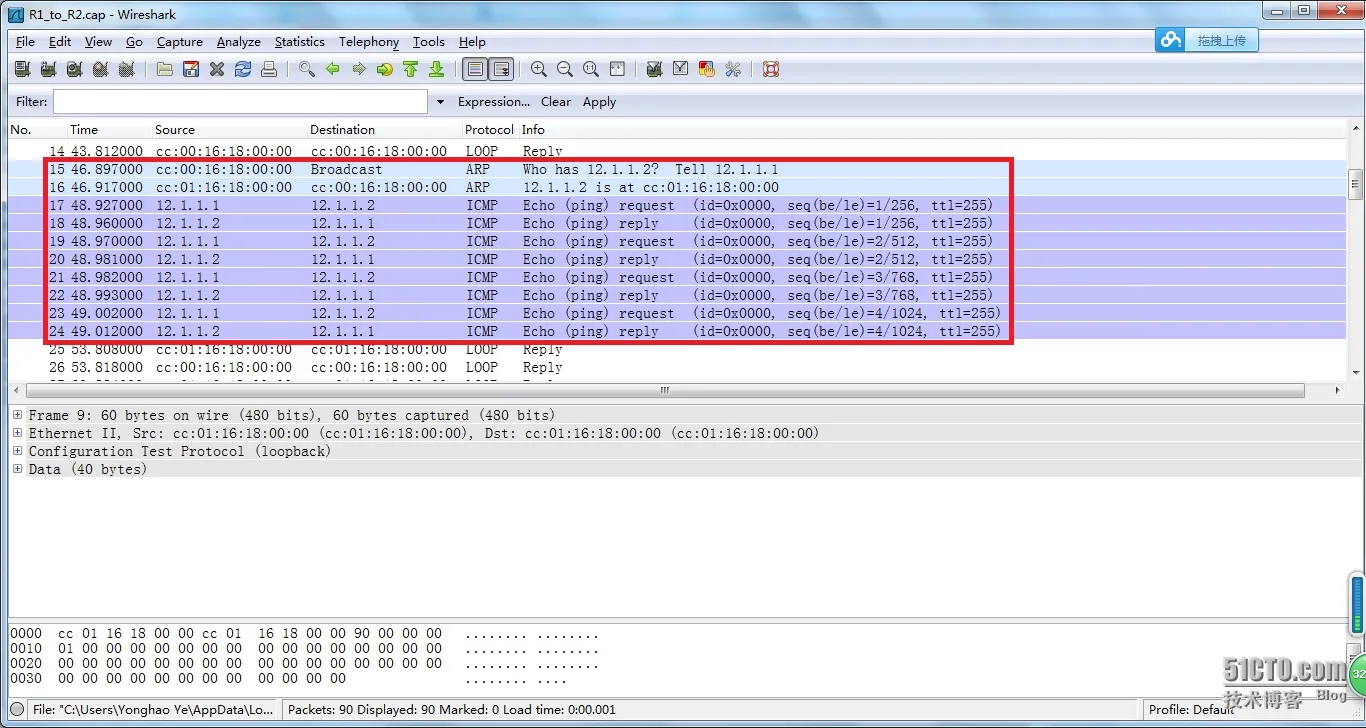Jump to first packet icon
1366x728 pixels.
pyautogui.click(x=411, y=69)
